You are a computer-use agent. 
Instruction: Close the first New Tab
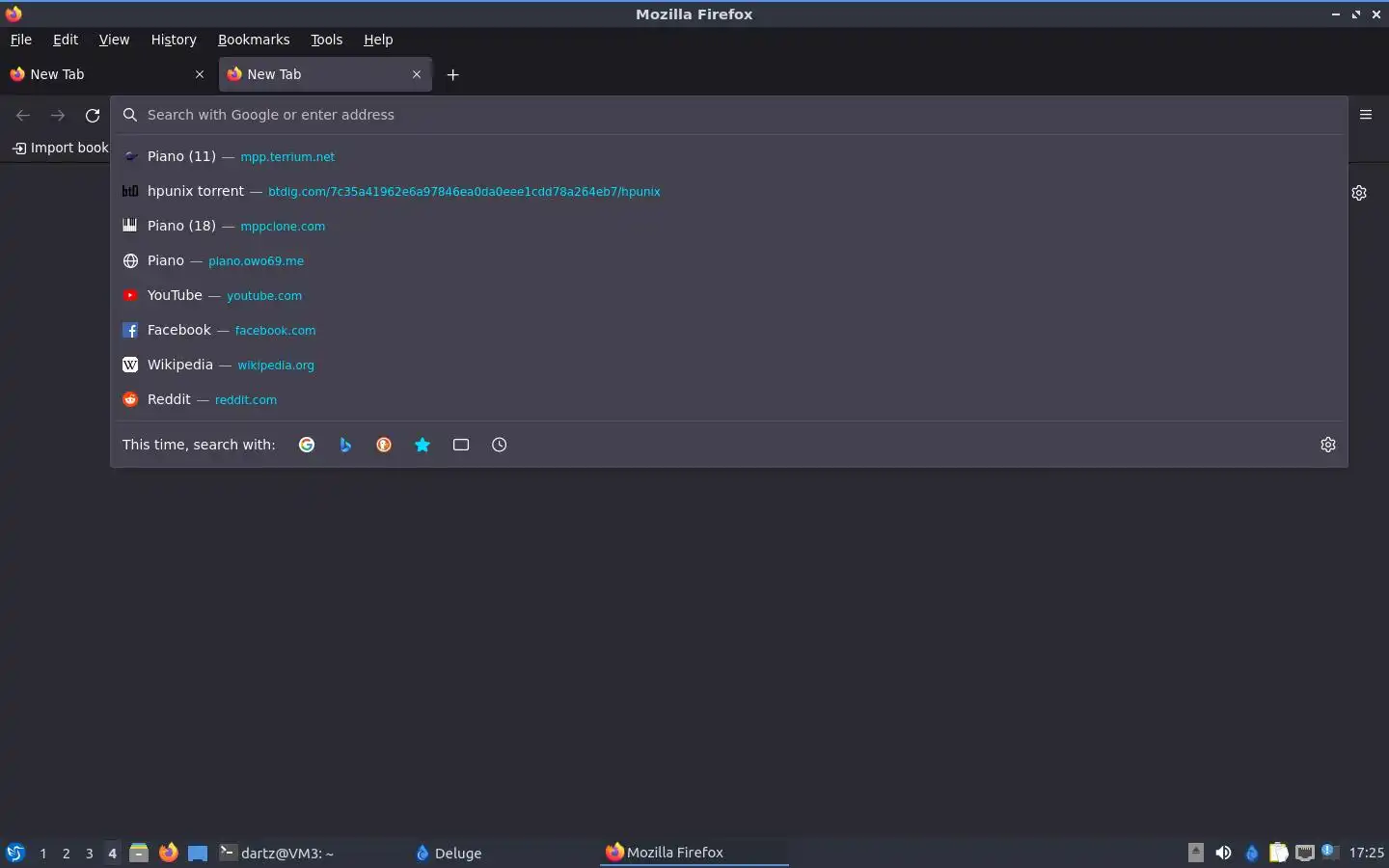[200, 74]
